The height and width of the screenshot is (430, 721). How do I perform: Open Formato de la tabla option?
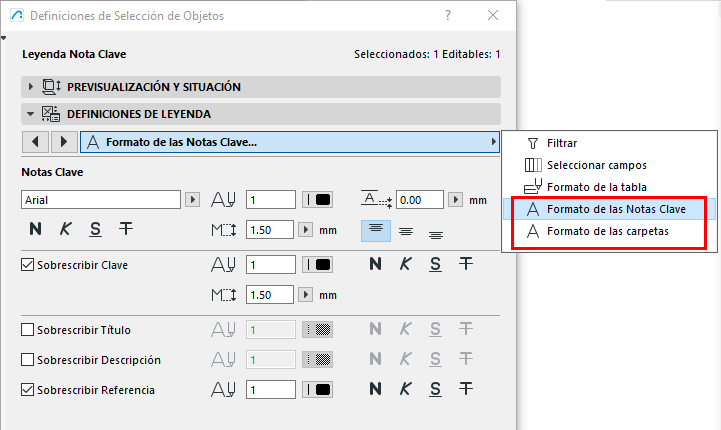pyautogui.click(x=596, y=187)
